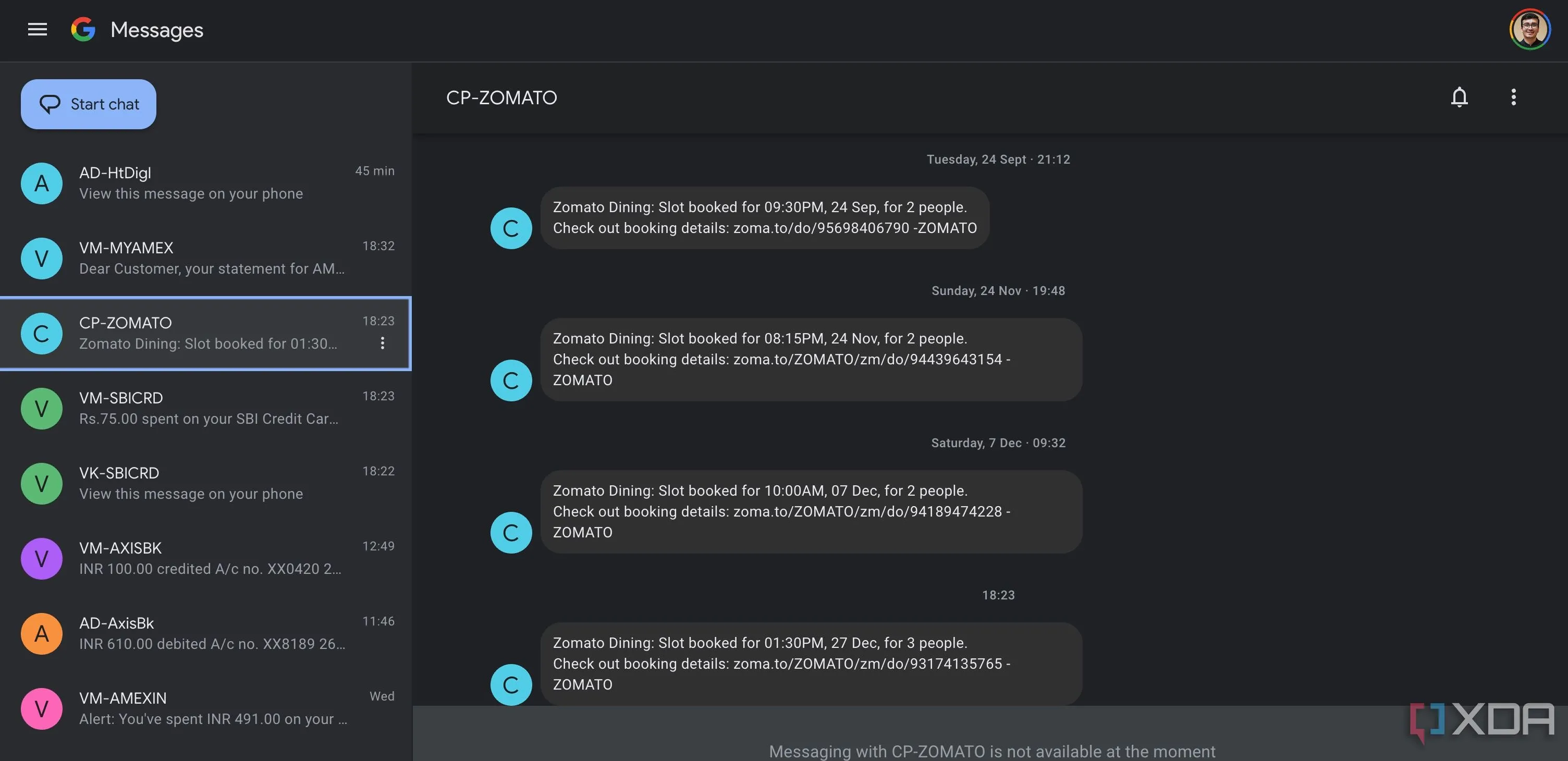Click the CP-ZOMATO conversation header title
The height and width of the screenshot is (761, 1568).
(x=501, y=97)
